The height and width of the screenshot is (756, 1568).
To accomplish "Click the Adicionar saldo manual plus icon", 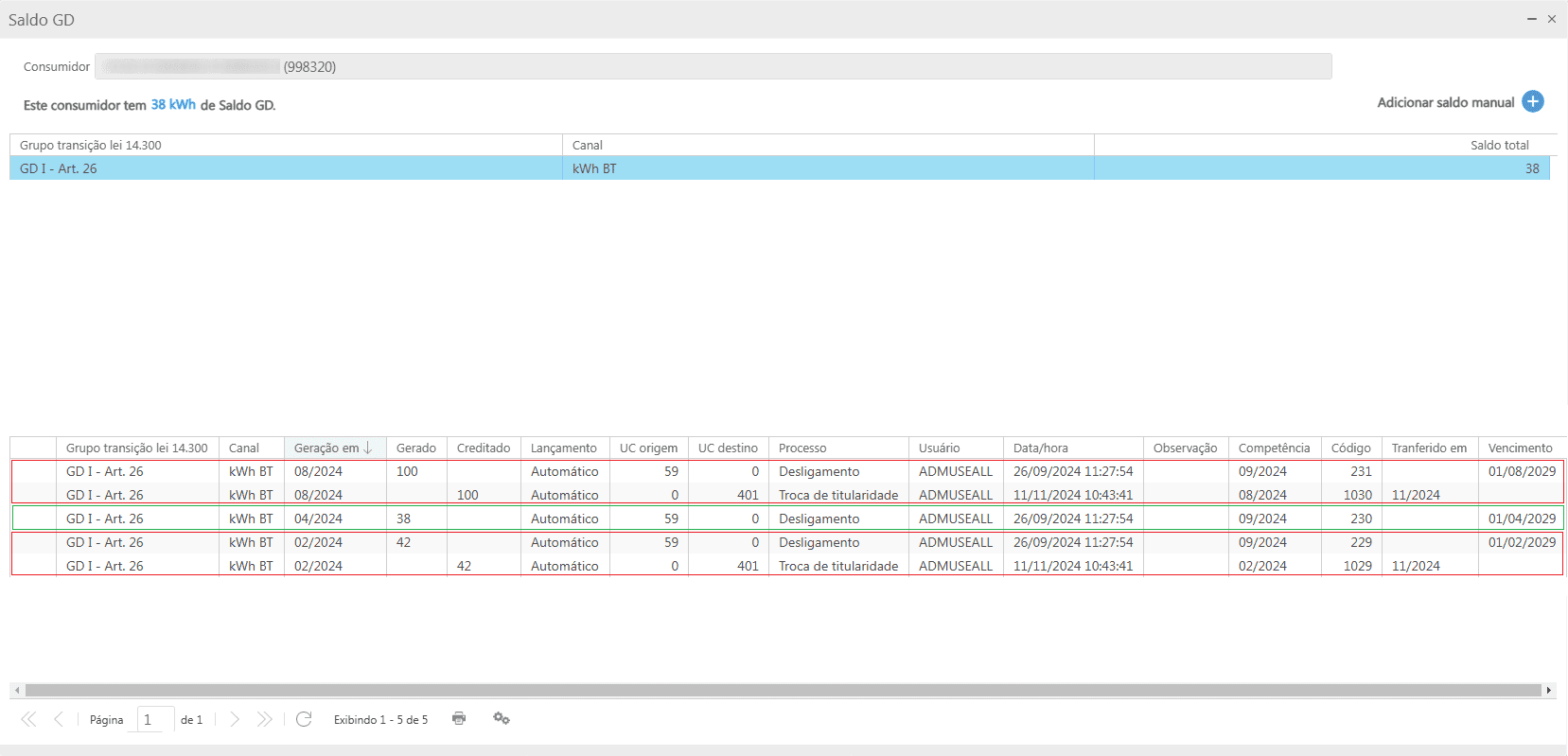I will coord(1532,102).
